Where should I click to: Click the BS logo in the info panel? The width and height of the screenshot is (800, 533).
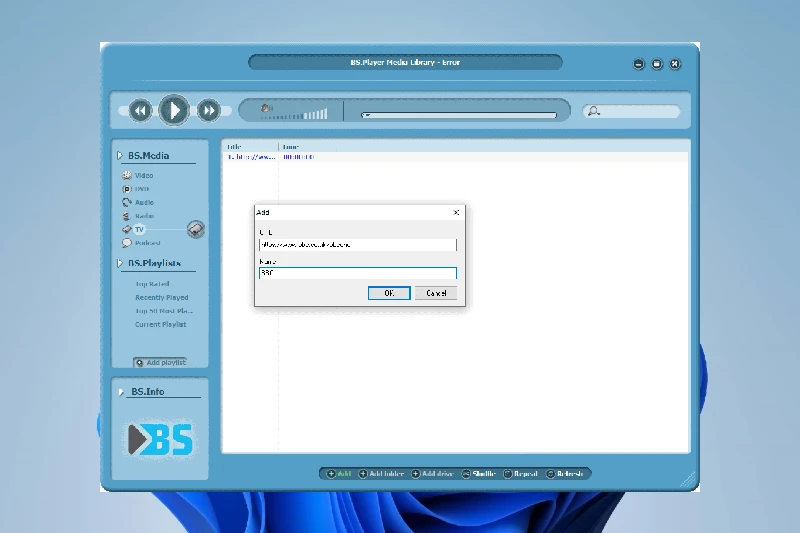160,439
